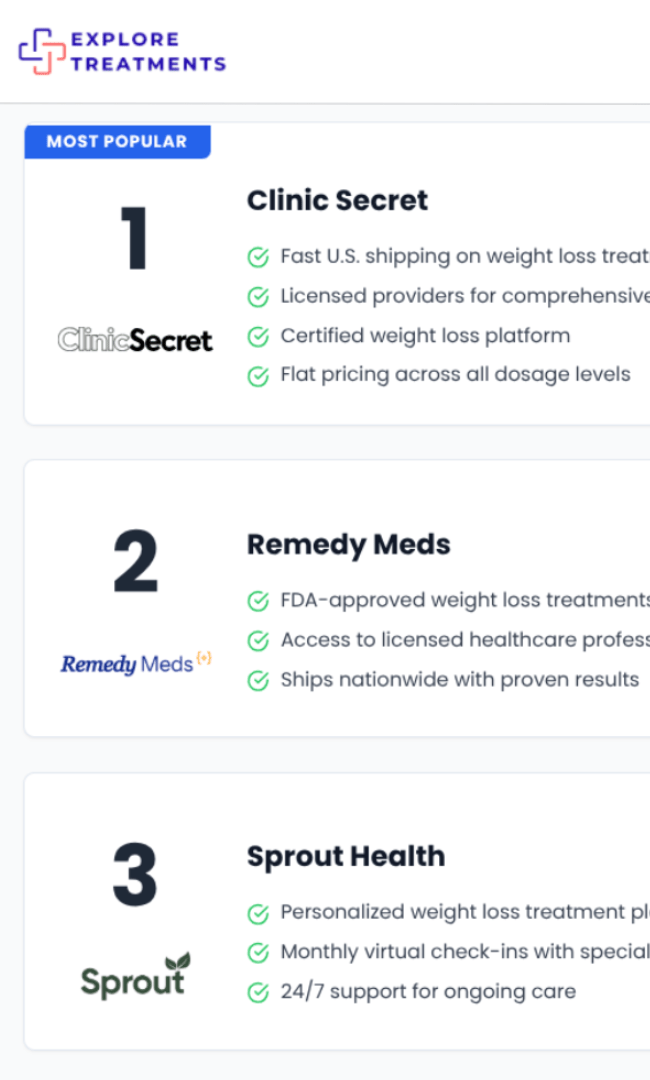Click check icon beside Certified weight loss platform
The image size is (650, 1080).
click(x=258, y=337)
